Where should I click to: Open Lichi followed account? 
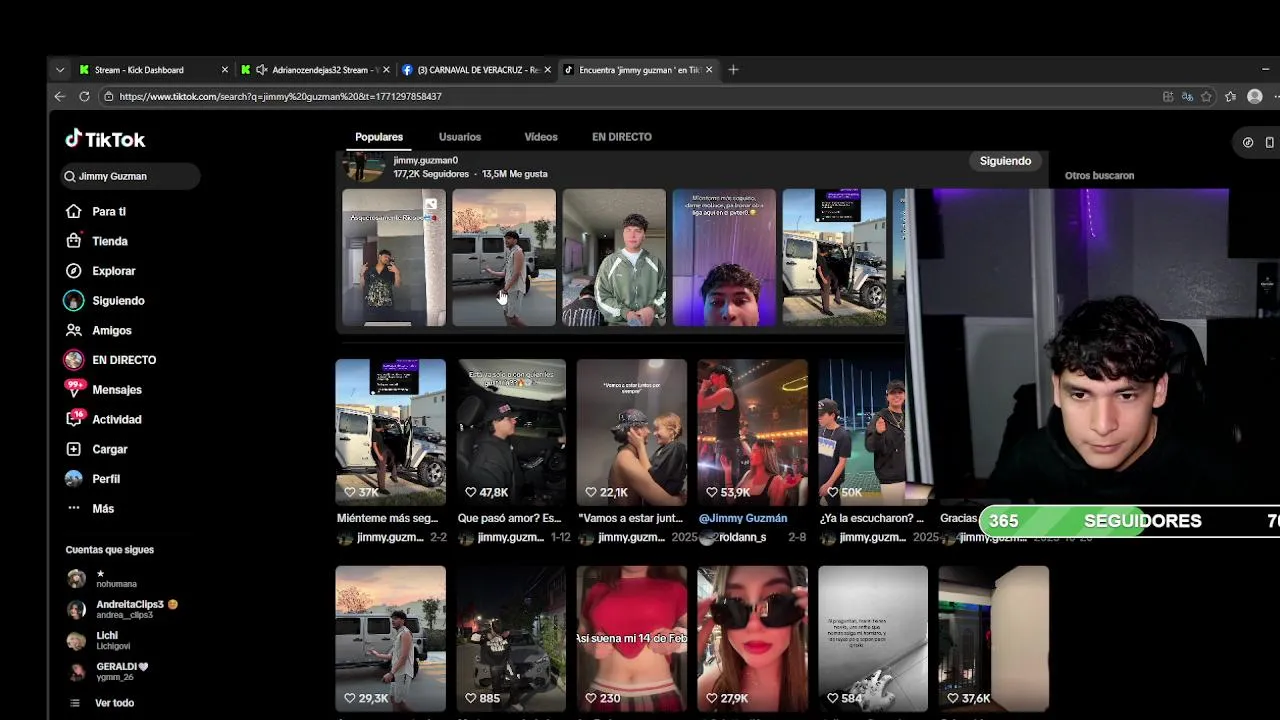(x=98, y=640)
